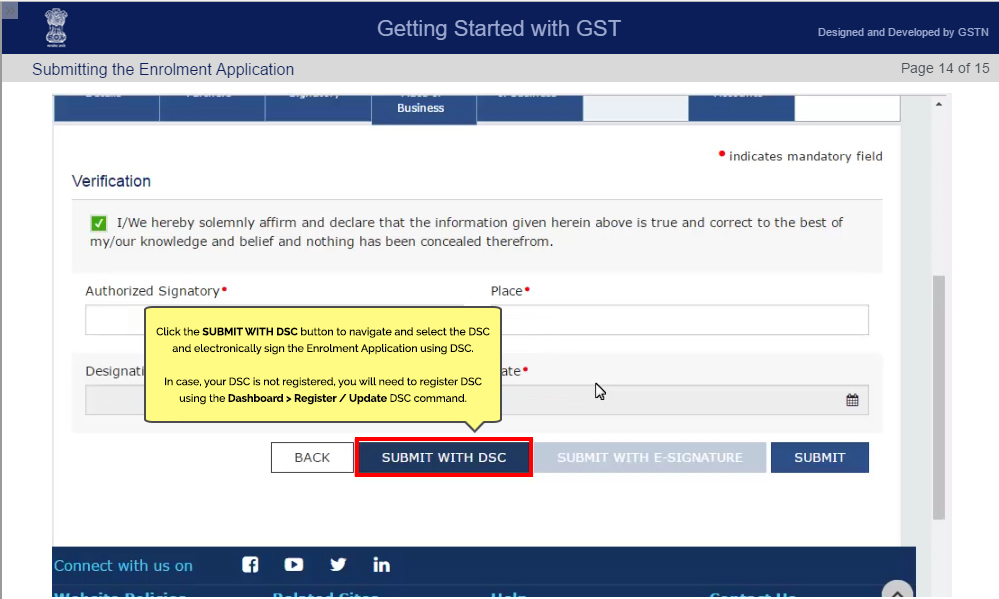Click 'Page 14 of 15' indicator

tap(945, 68)
